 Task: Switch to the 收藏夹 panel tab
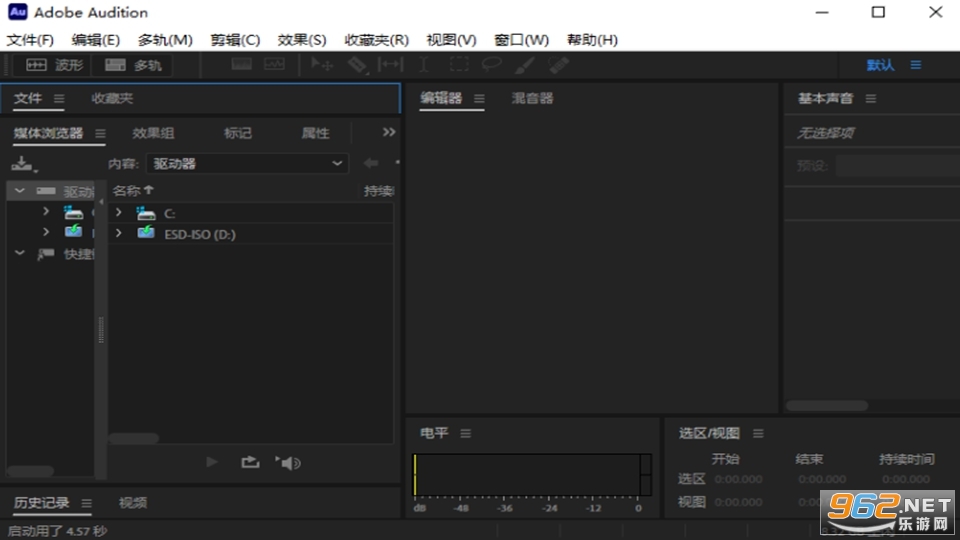tap(112, 99)
